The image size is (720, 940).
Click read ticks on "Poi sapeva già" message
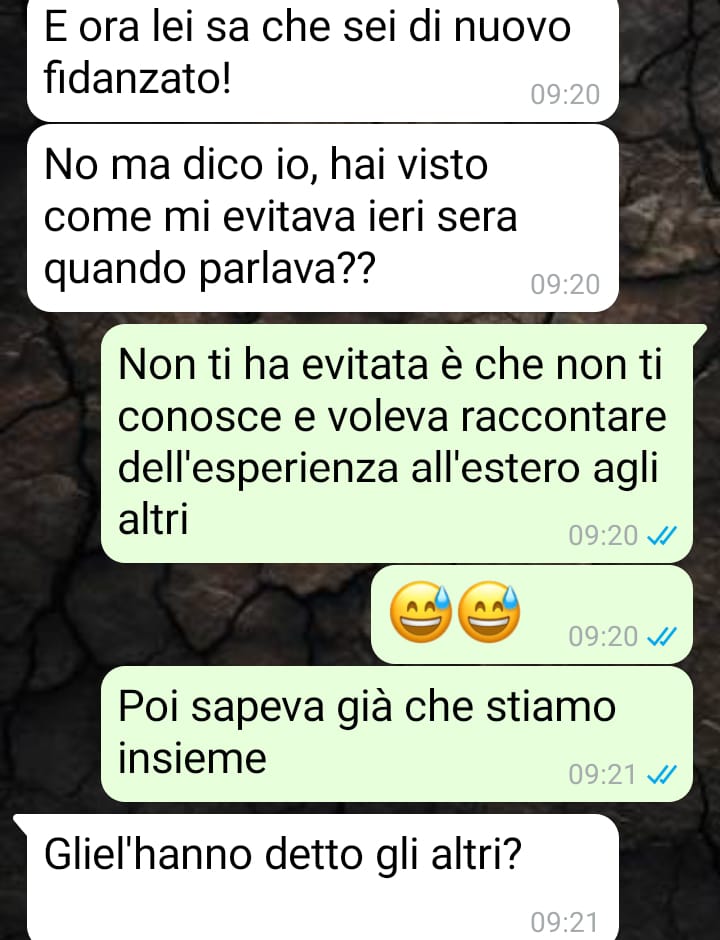point(662,775)
